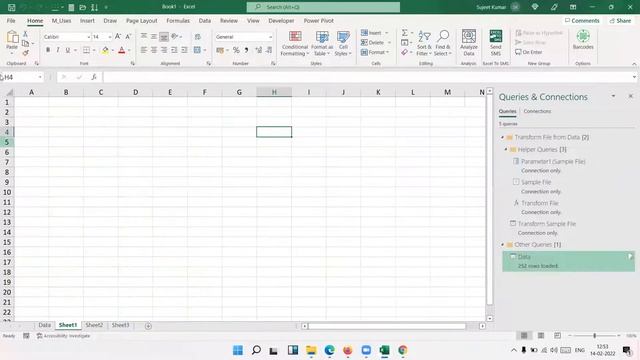Screen dimensions: 640x360
Task: Click the On Enter button in New Group
Action: coord(529,52)
